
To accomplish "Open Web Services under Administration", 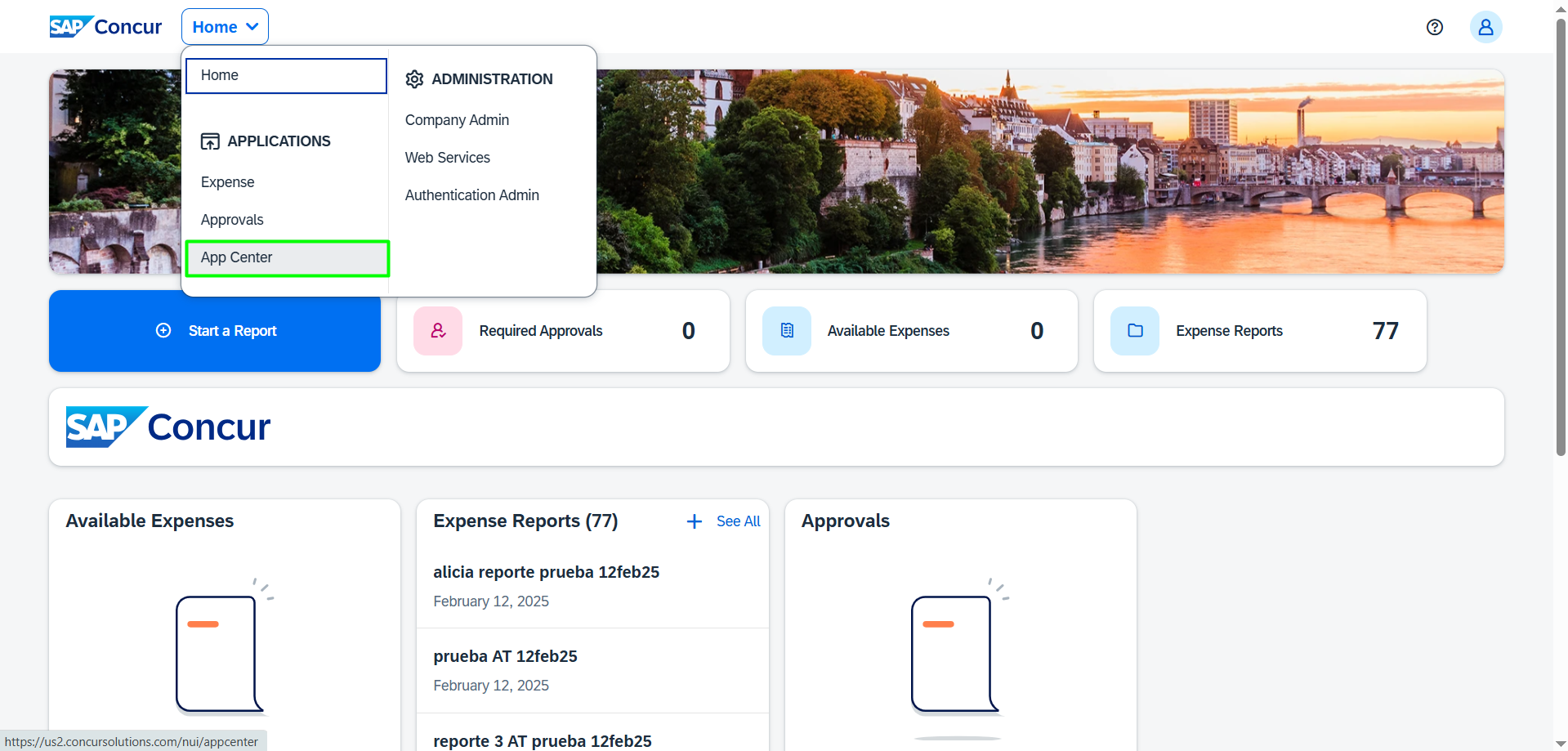I will 447,158.
